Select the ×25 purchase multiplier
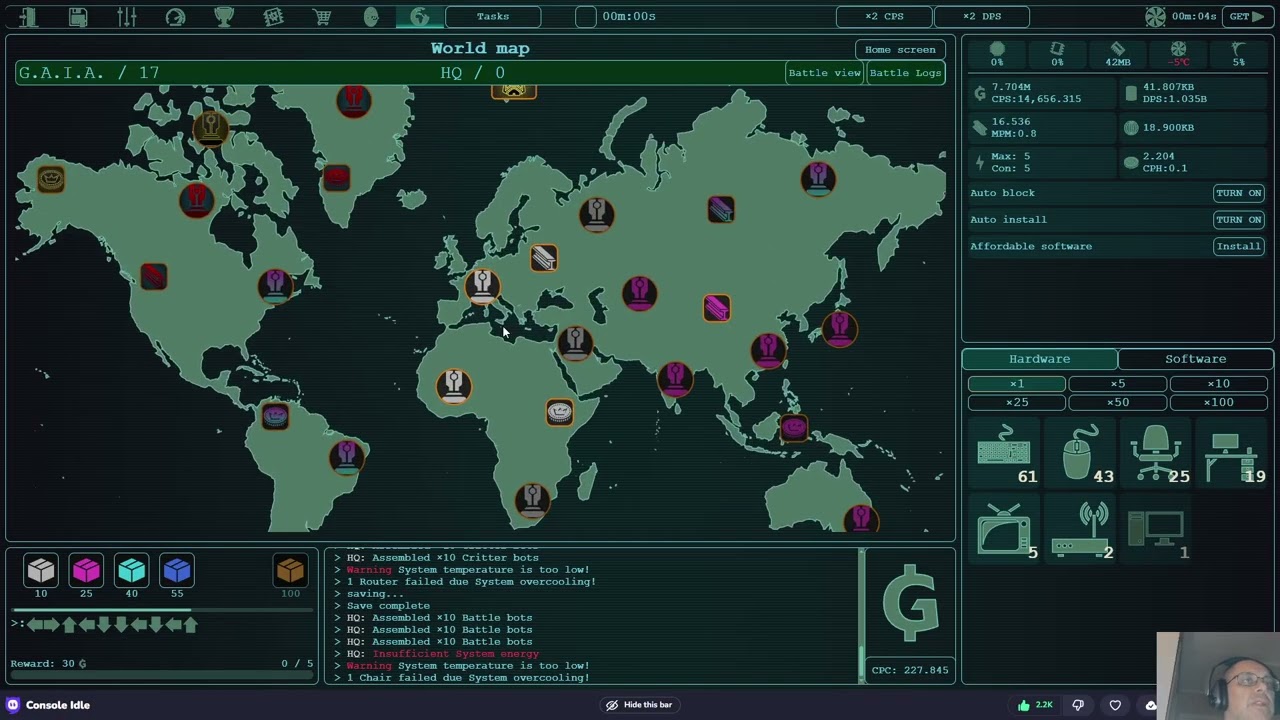The width and height of the screenshot is (1280, 720). pyautogui.click(x=1017, y=402)
